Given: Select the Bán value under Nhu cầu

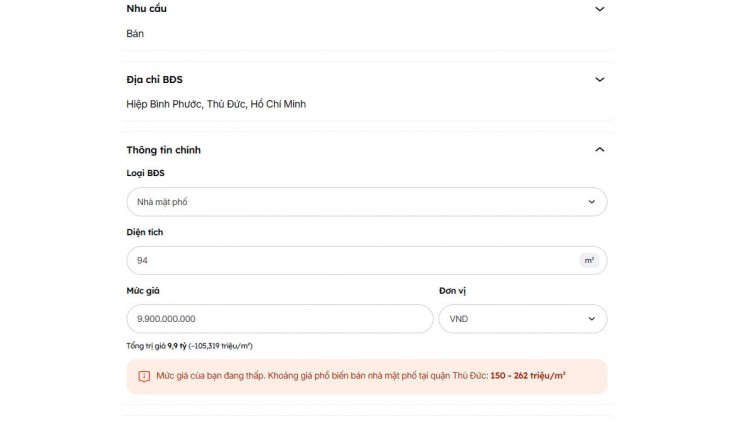Looking at the screenshot, I should coord(135,33).
